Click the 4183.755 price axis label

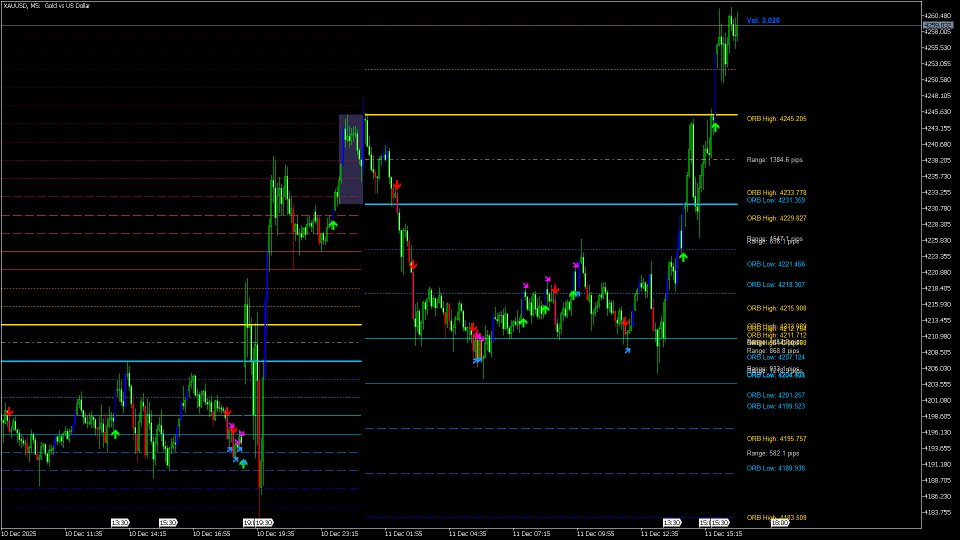coord(939,512)
